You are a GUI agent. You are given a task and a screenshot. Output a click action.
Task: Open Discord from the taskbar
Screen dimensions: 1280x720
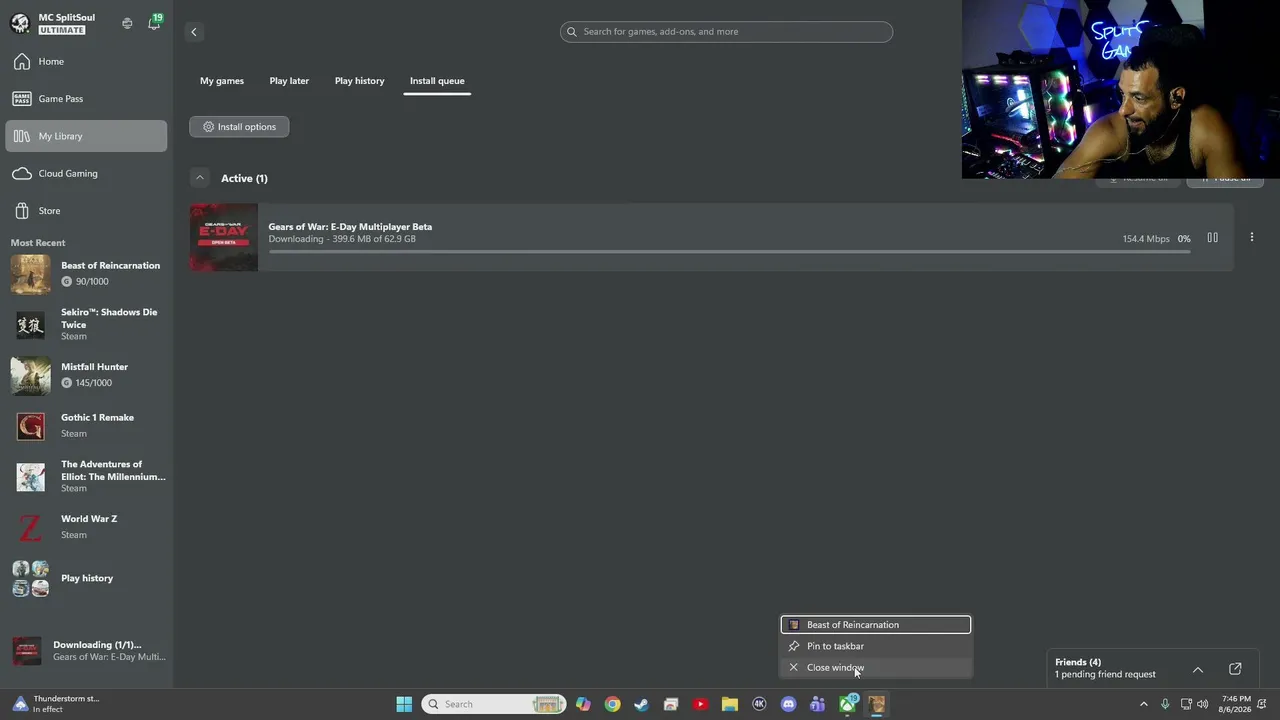pos(788,704)
